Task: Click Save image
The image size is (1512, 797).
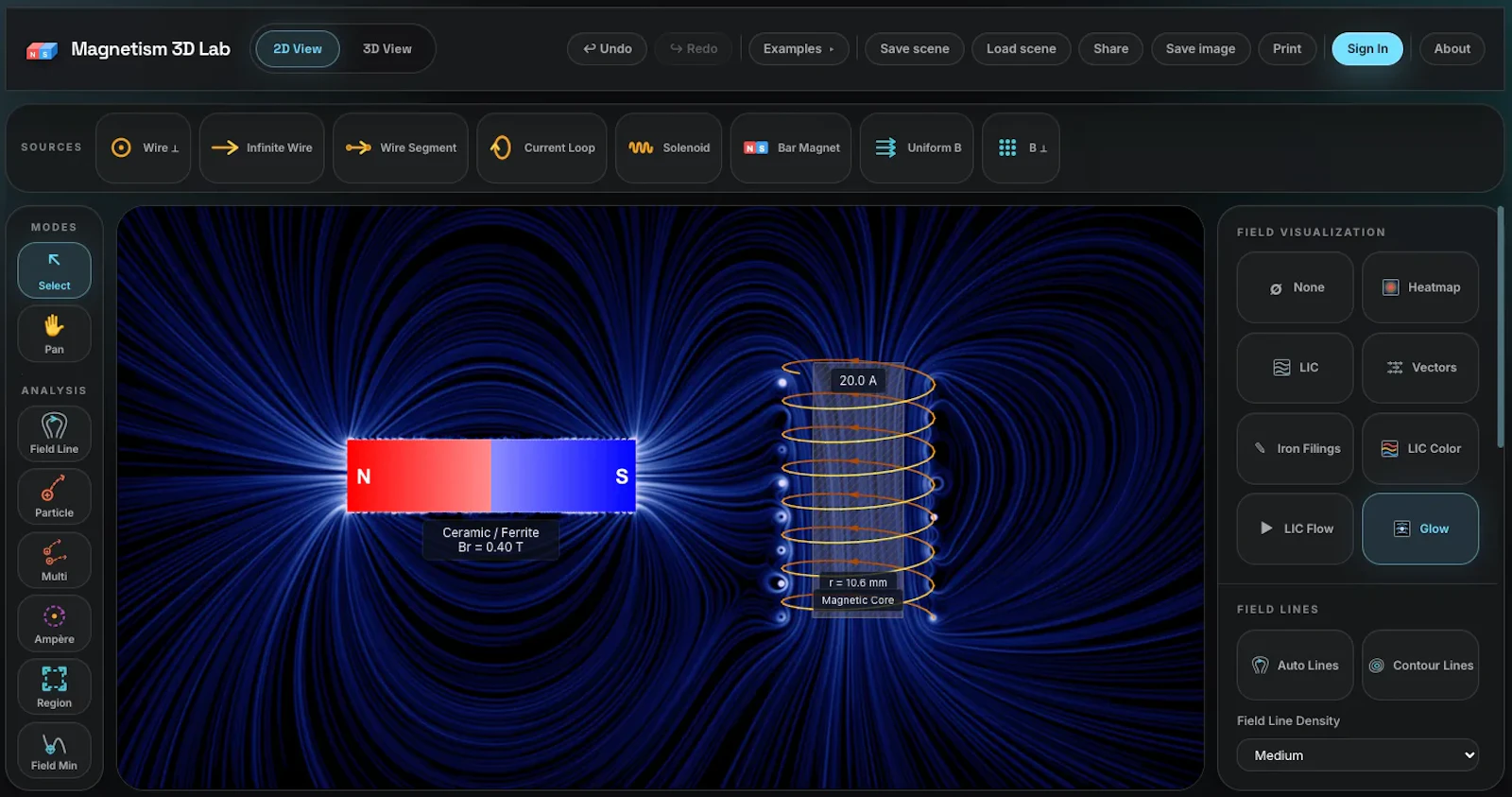Action: click(1200, 49)
